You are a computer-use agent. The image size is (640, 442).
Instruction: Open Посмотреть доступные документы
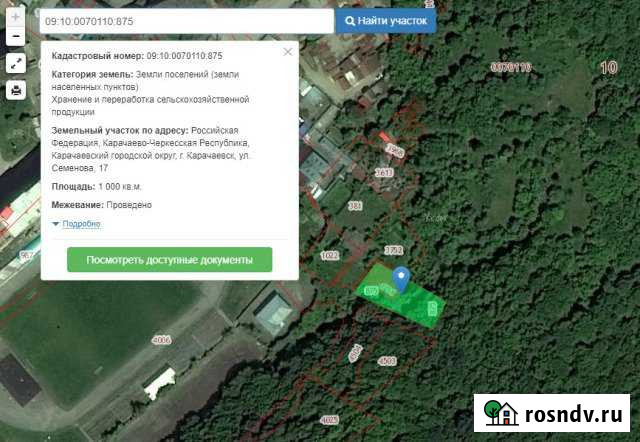(169, 260)
